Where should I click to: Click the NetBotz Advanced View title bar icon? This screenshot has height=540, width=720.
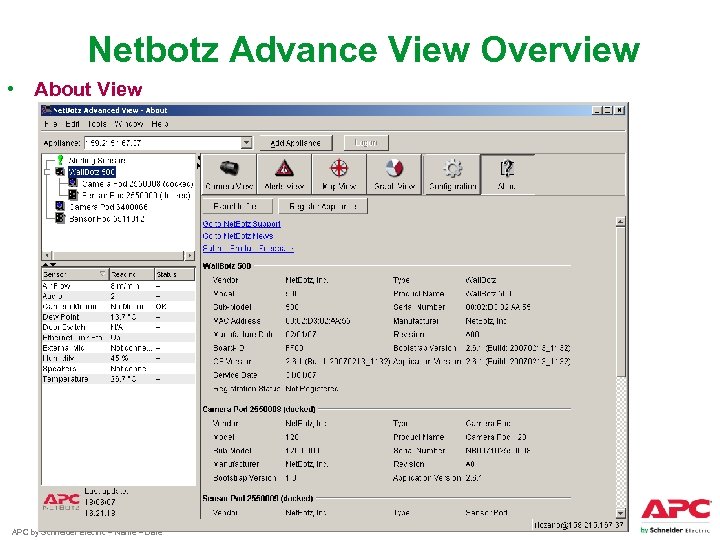(x=46, y=110)
